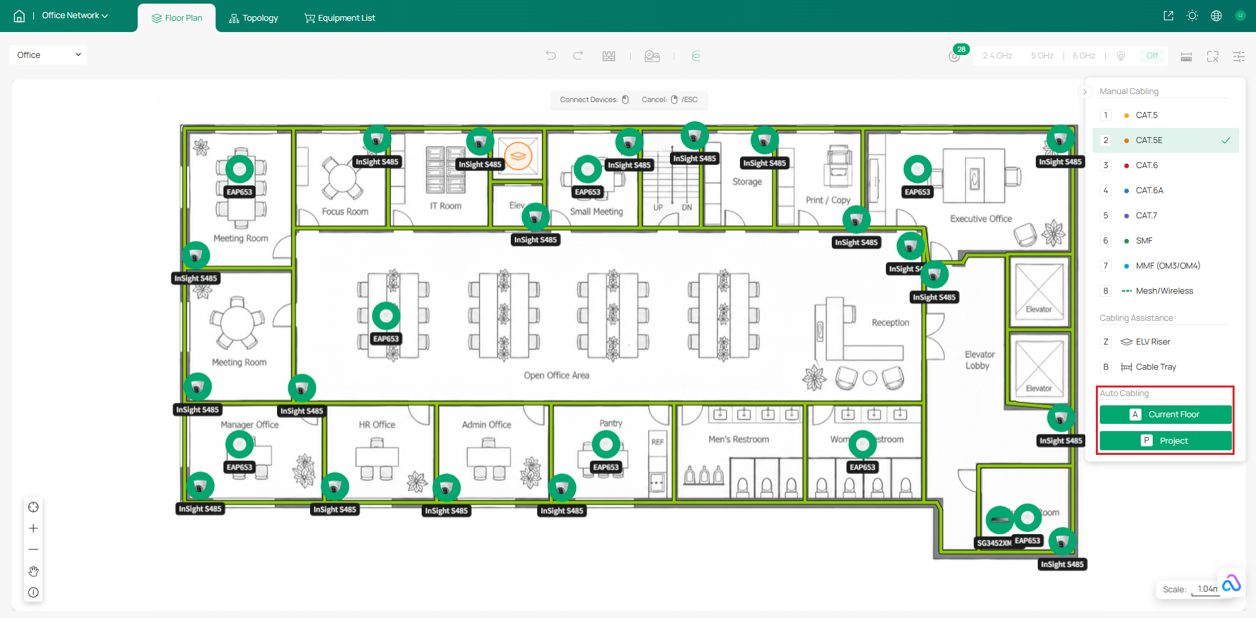Open the Office floor selector dropdown

(48, 55)
